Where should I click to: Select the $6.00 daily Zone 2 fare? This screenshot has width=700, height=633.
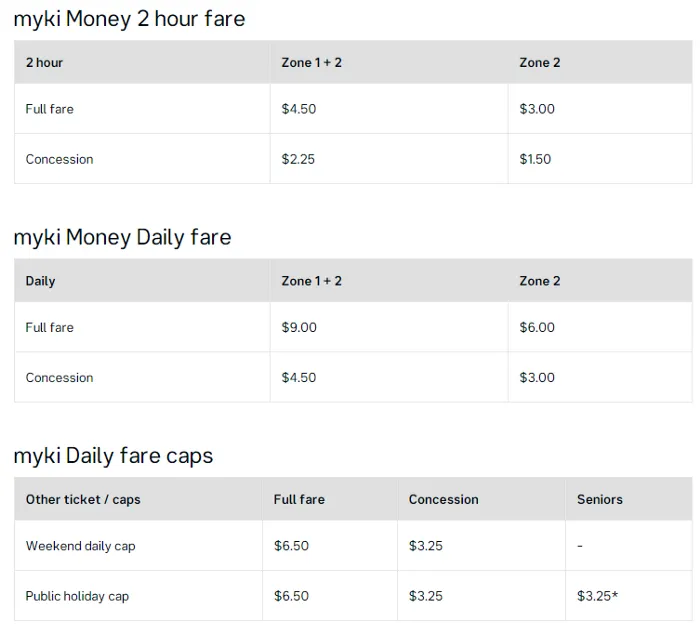click(x=537, y=327)
